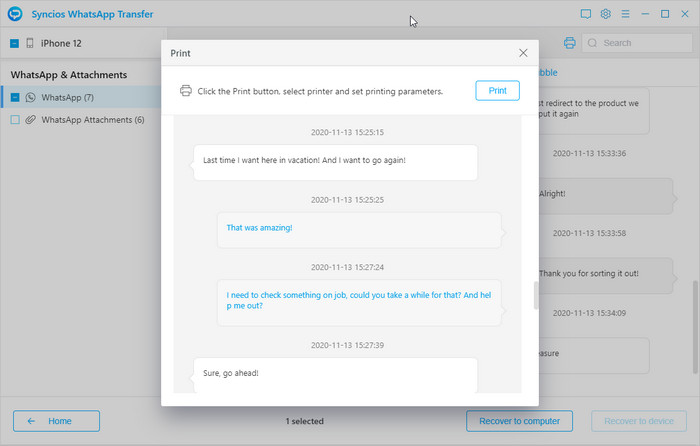Focus the Search input field
The height and width of the screenshot is (446, 700).
[637, 43]
